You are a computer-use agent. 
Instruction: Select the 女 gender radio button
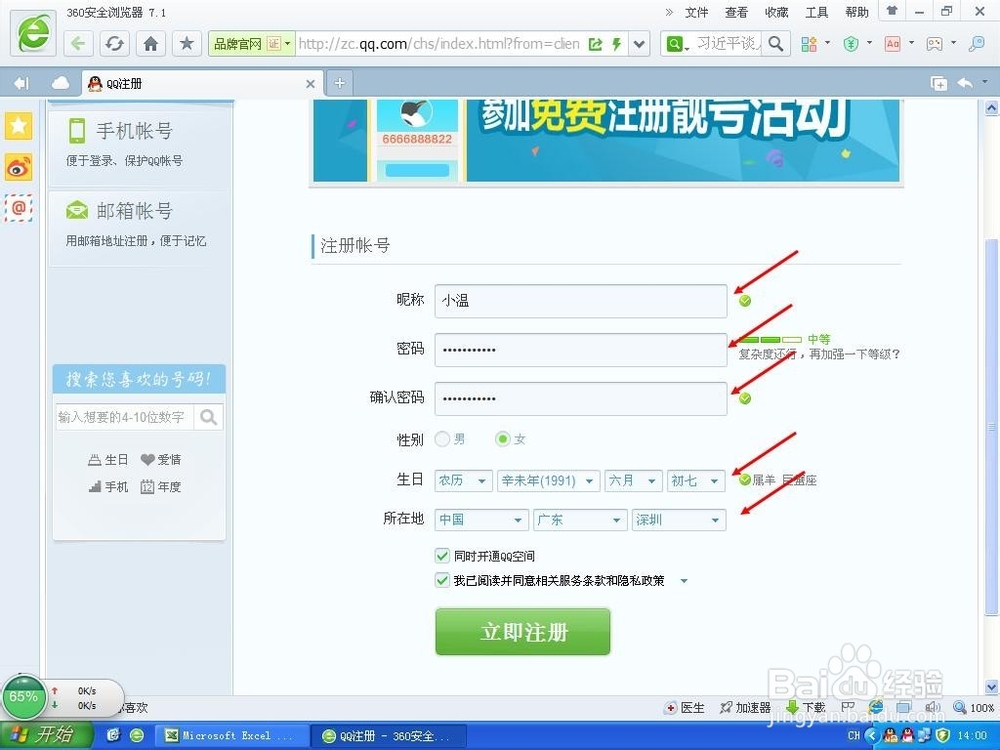tap(503, 439)
